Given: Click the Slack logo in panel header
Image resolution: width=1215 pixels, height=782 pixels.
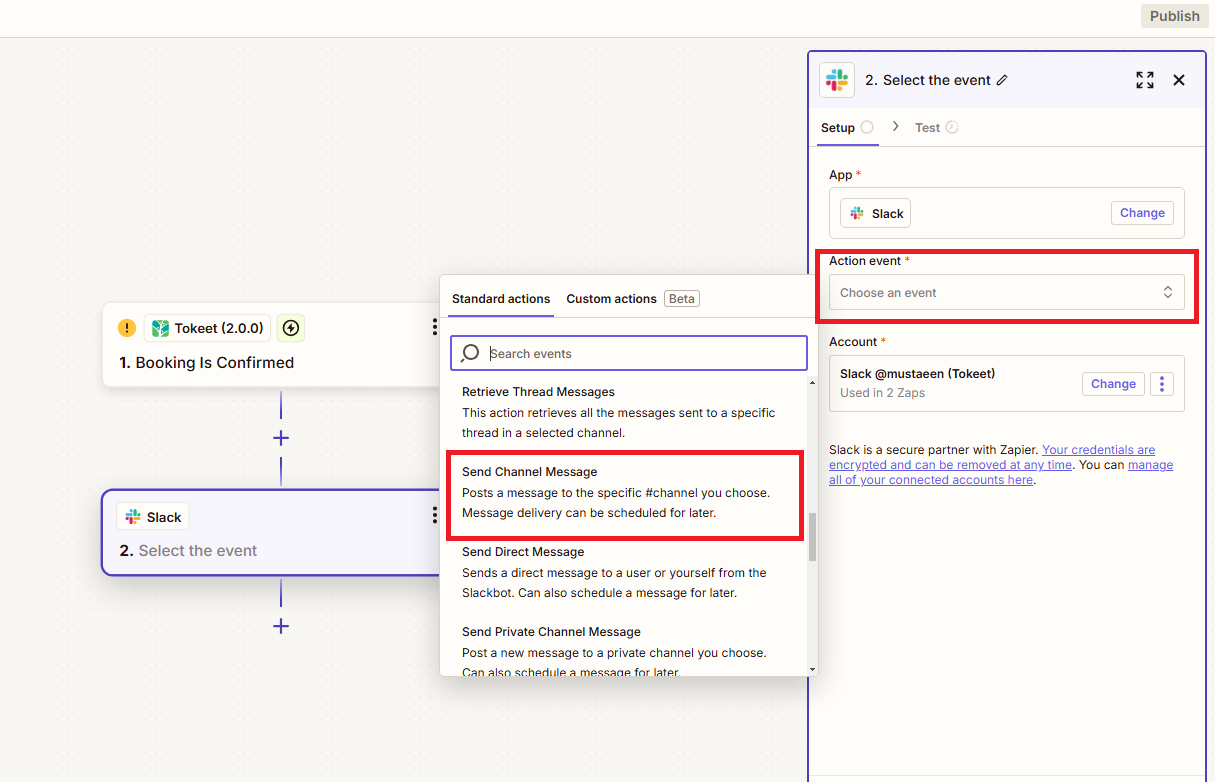Looking at the screenshot, I should [837, 80].
